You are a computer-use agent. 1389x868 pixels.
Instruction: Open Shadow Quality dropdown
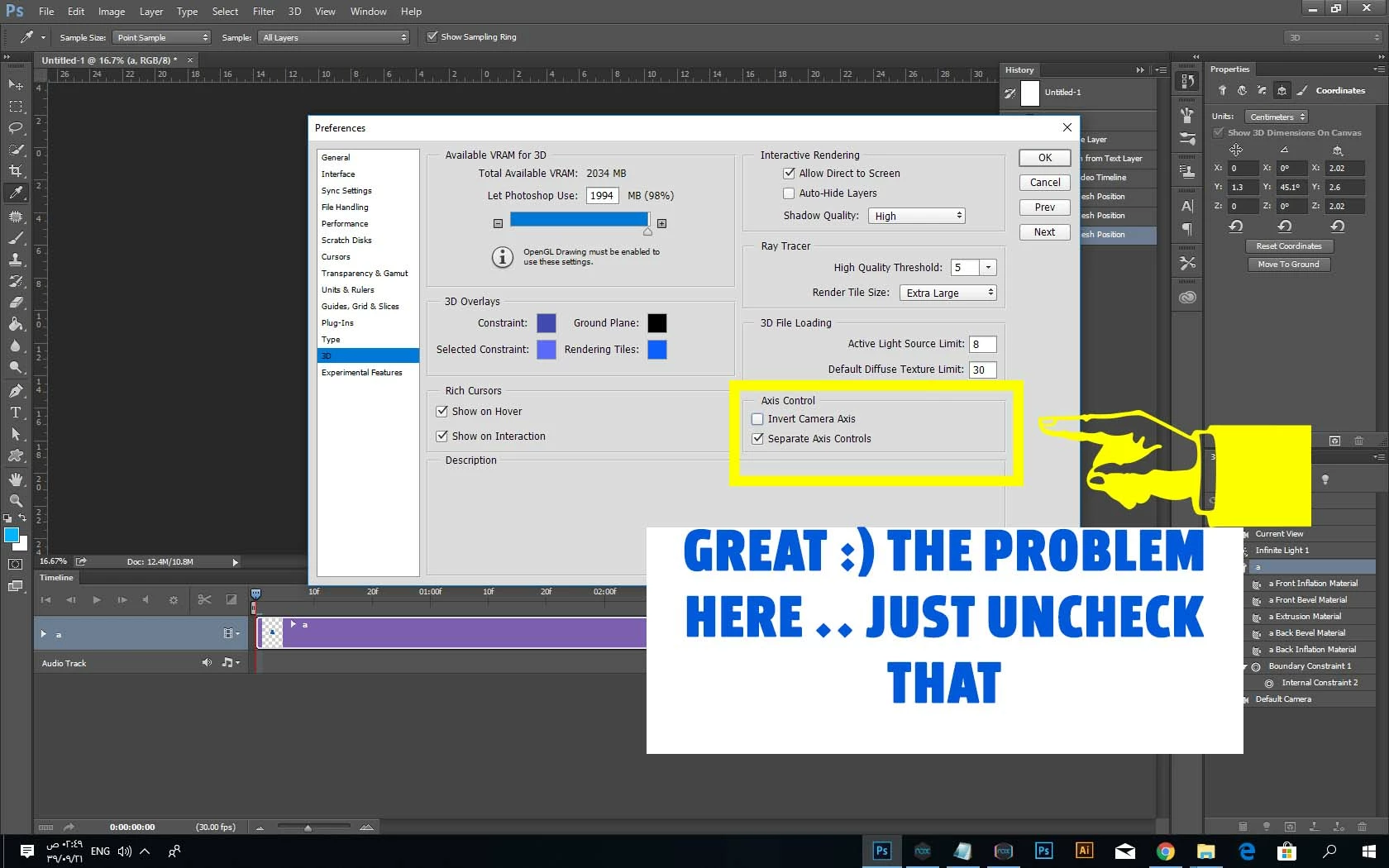click(916, 216)
